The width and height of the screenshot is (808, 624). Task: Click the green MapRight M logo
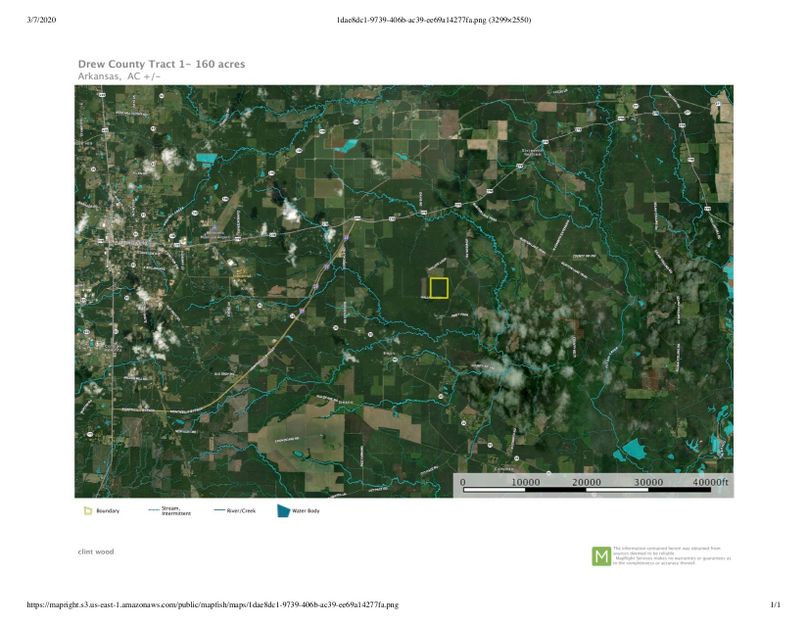(x=601, y=556)
